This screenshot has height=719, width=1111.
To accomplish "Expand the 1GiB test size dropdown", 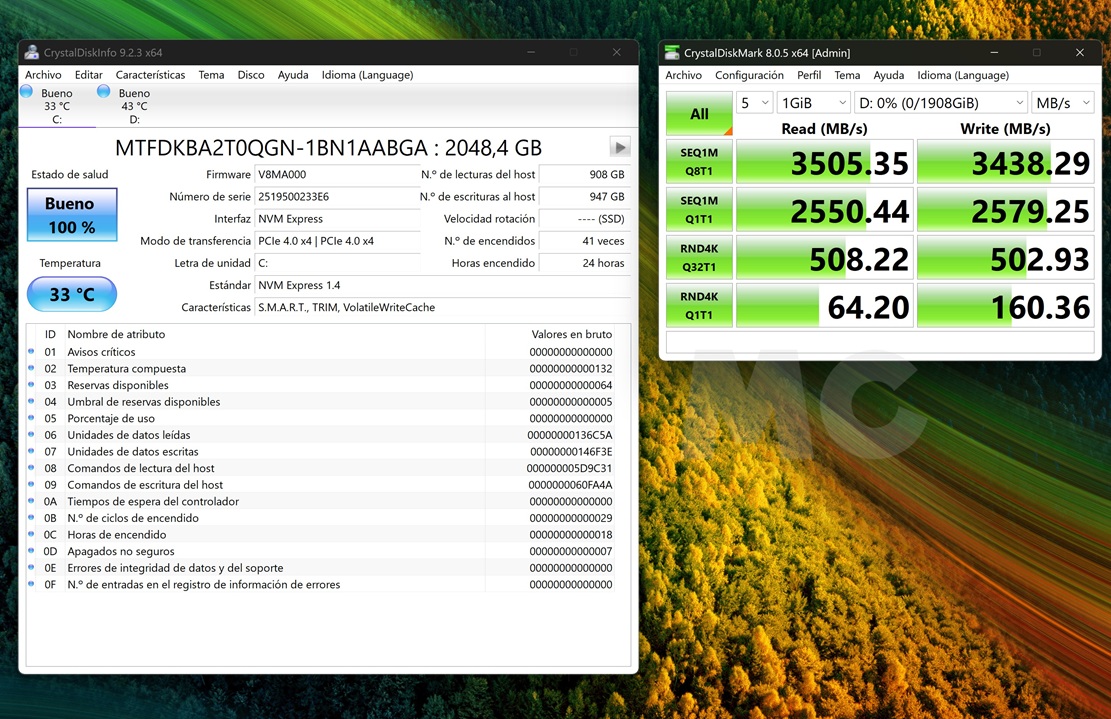I will pyautogui.click(x=813, y=103).
